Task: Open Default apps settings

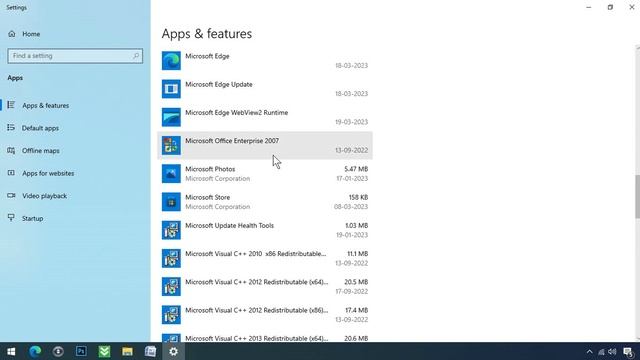Action: [x=40, y=128]
